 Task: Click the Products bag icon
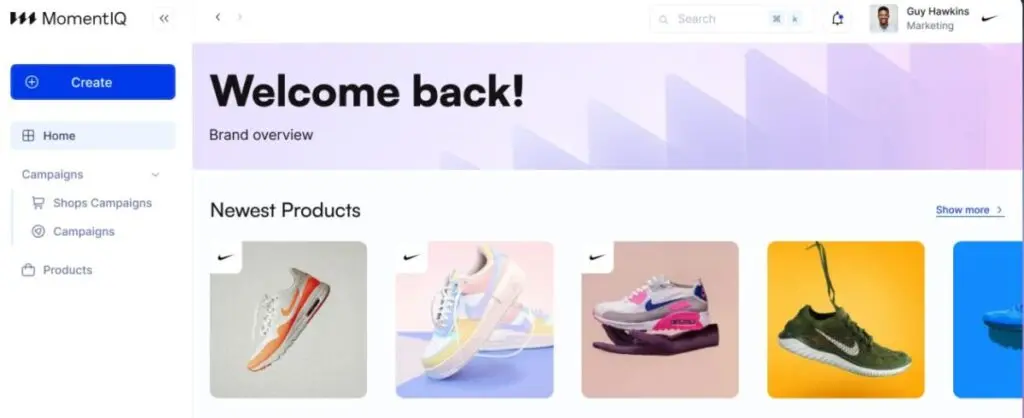(x=28, y=270)
